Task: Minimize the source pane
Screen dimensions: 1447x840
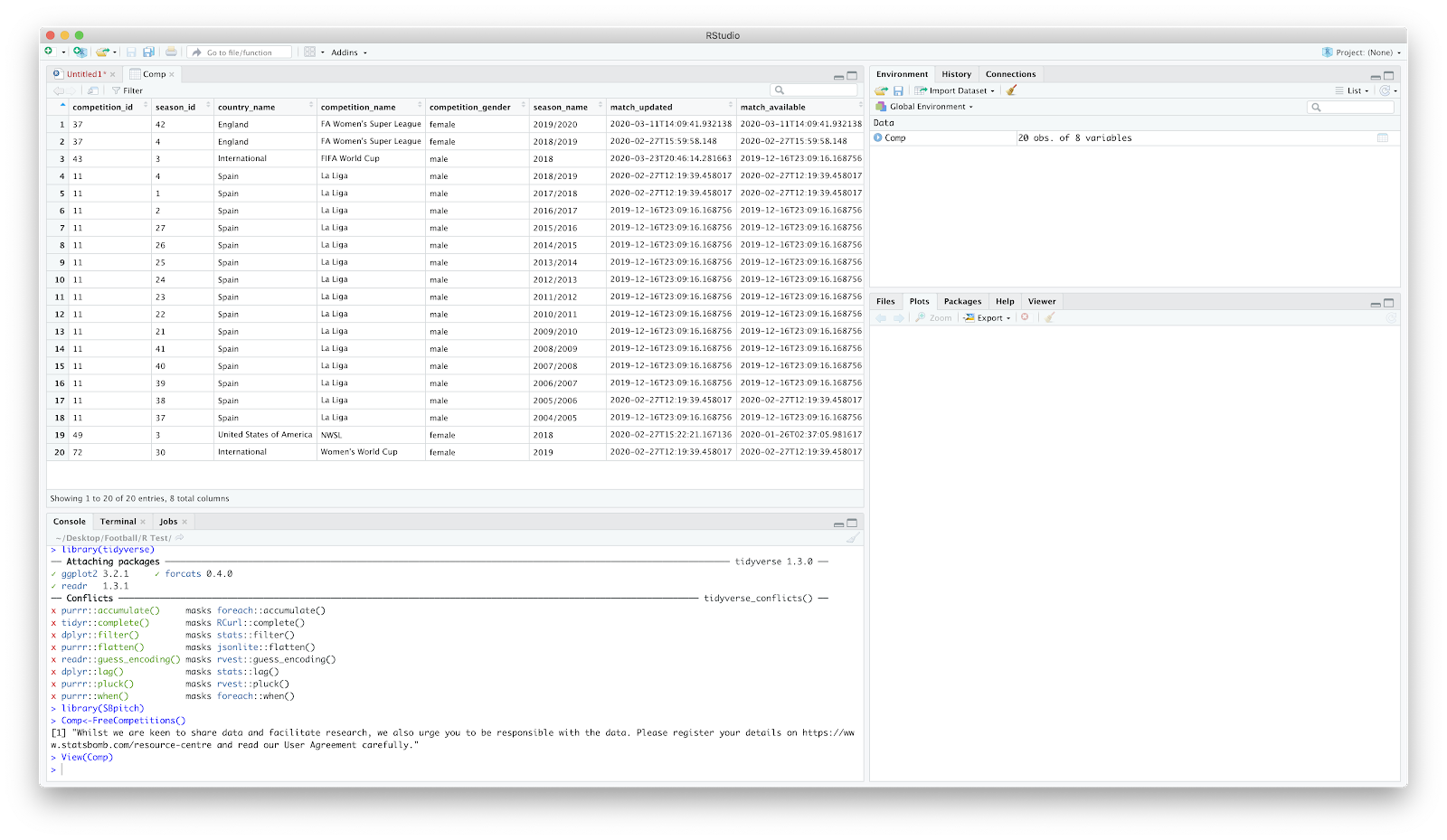Action: 838,76
